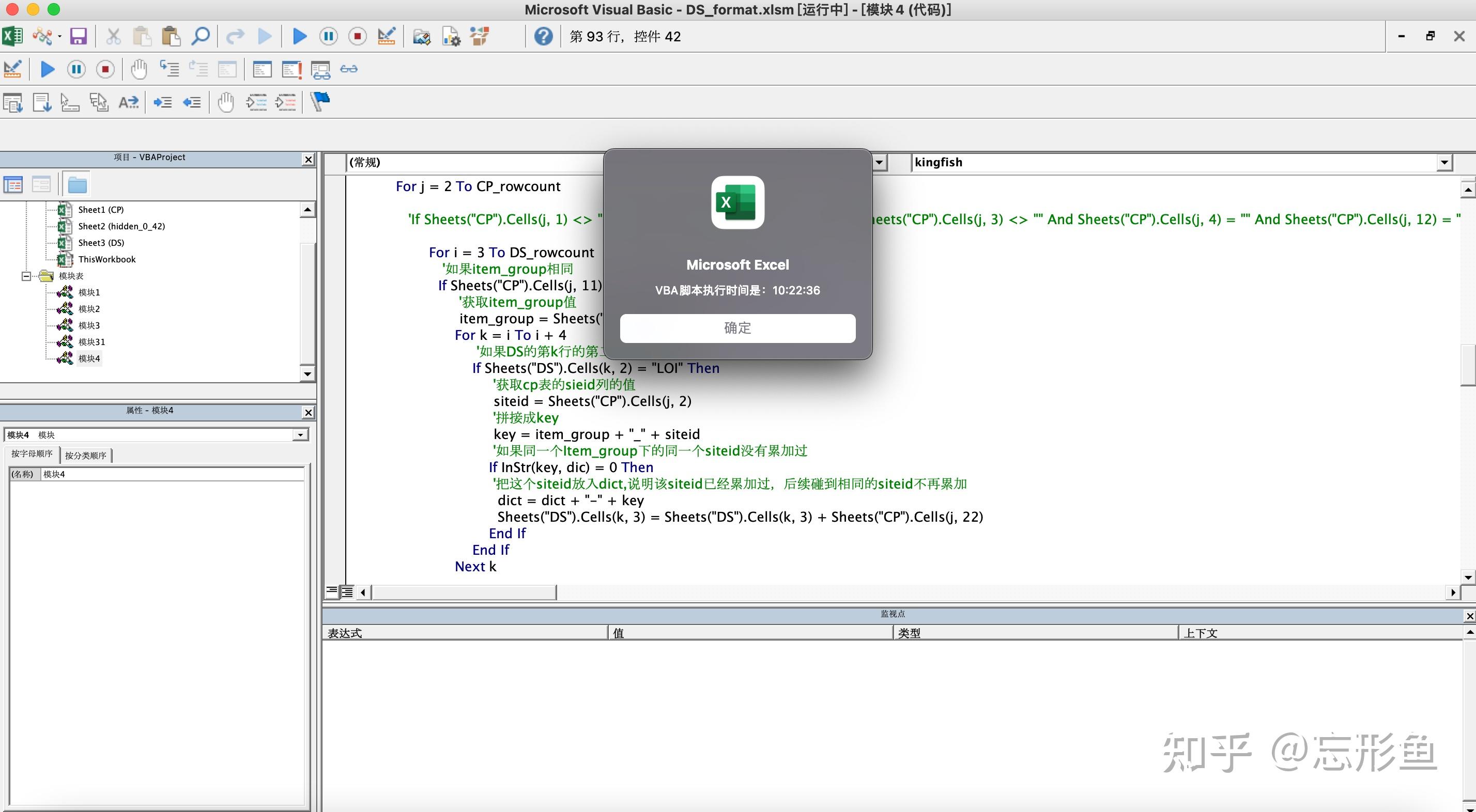The image size is (1476, 812).
Task: Click the Toggle Breakpoint hand icon
Action: (139, 70)
